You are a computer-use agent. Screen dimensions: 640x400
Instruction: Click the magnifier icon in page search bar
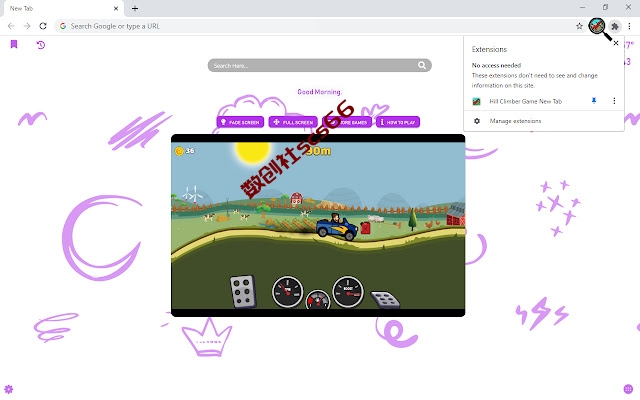(422, 65)
